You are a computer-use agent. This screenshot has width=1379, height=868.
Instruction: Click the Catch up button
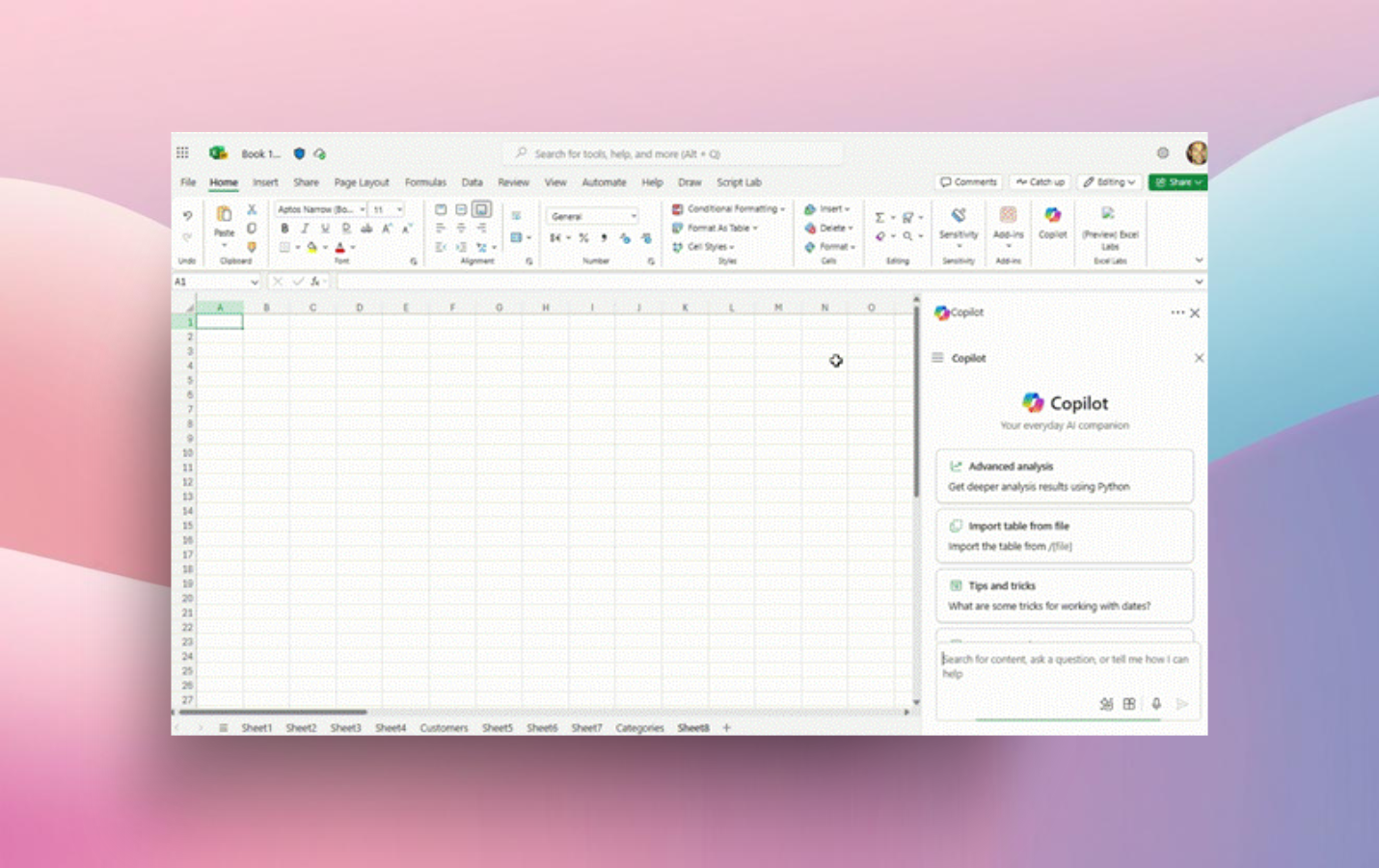click(1041, 182)
